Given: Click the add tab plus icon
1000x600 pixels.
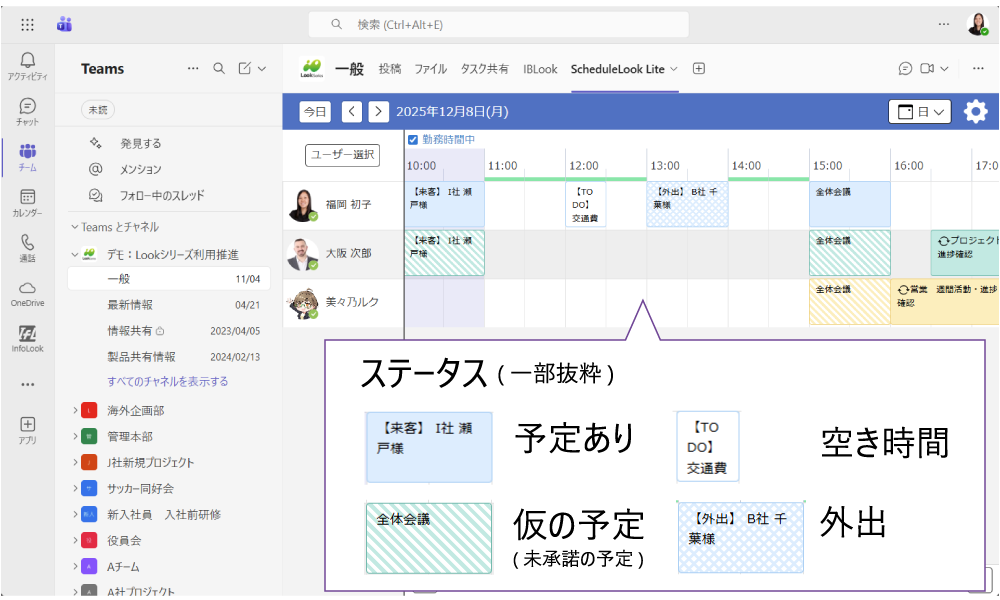Looking at the screenshot, I should [699, 69].
